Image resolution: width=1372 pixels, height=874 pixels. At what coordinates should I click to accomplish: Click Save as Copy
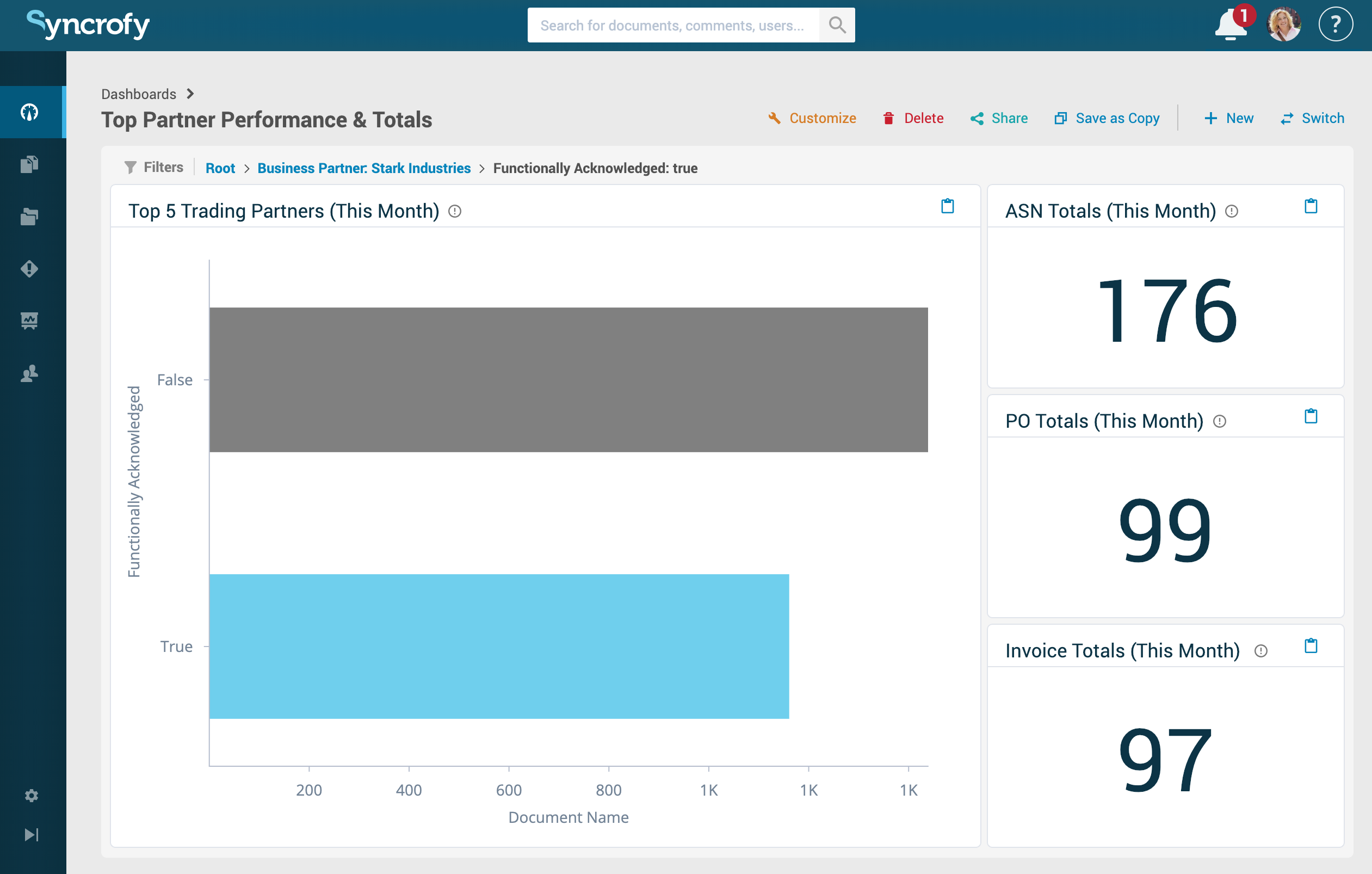[1107, 118]
